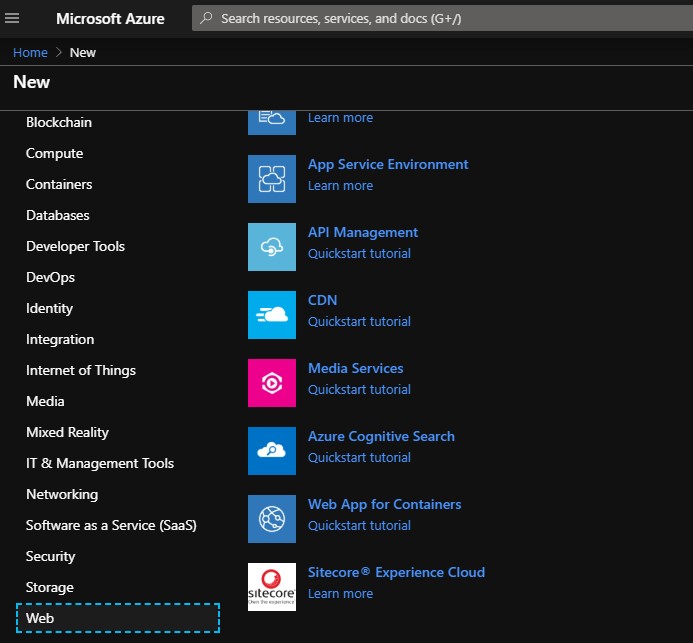Open Quickstart tutorial for CDN
The width and height of the screenshot is (693, 643).
point(359,322)
